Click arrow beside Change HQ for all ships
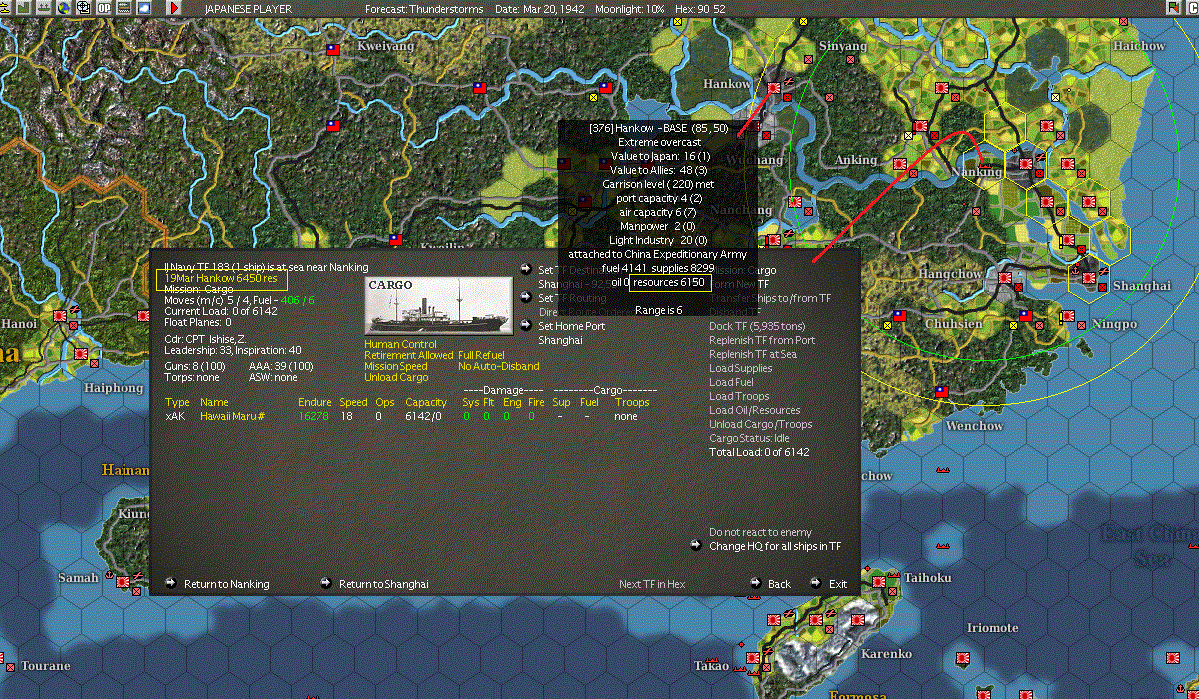 point(696,545)
